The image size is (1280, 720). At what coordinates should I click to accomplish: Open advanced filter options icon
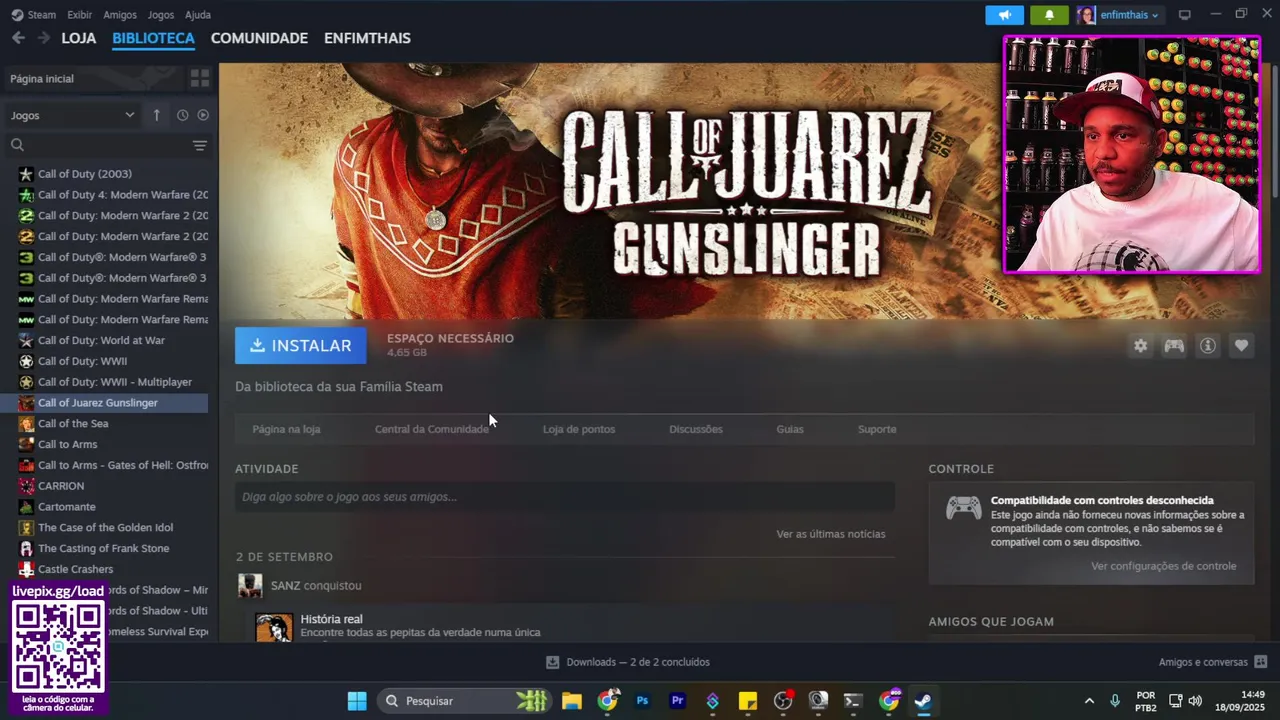(x=200, y=145)
